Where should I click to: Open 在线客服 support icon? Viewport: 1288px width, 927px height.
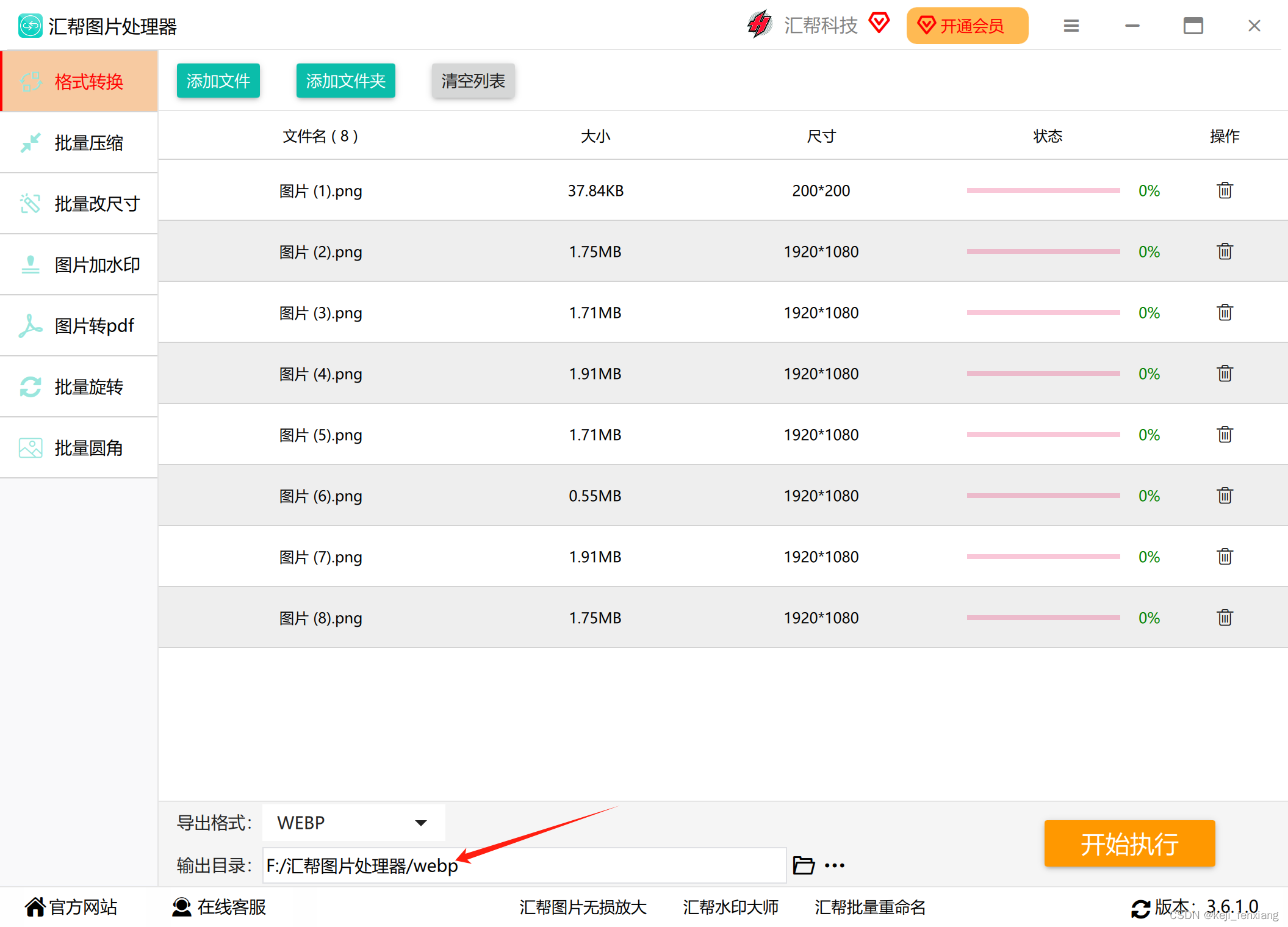pos(181,907)
